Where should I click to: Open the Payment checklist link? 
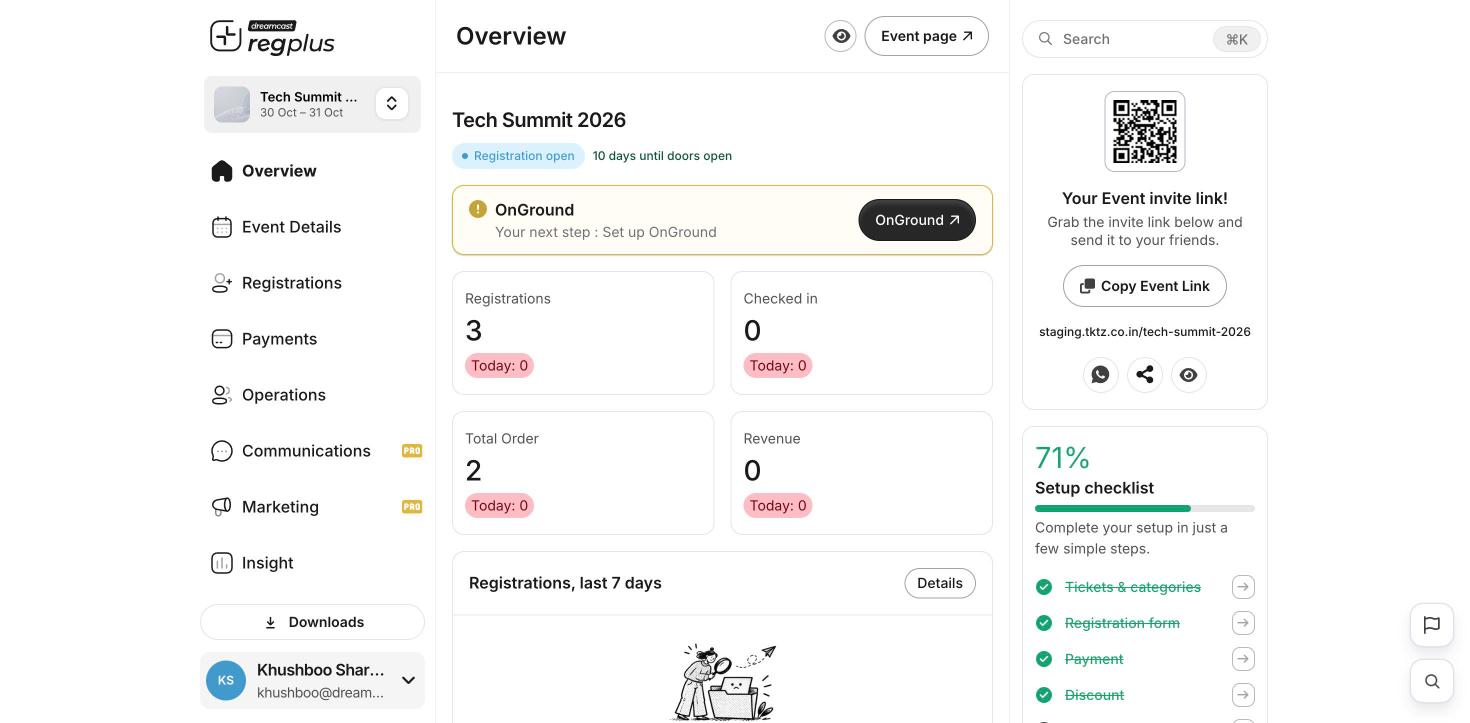coord(1094,659)
